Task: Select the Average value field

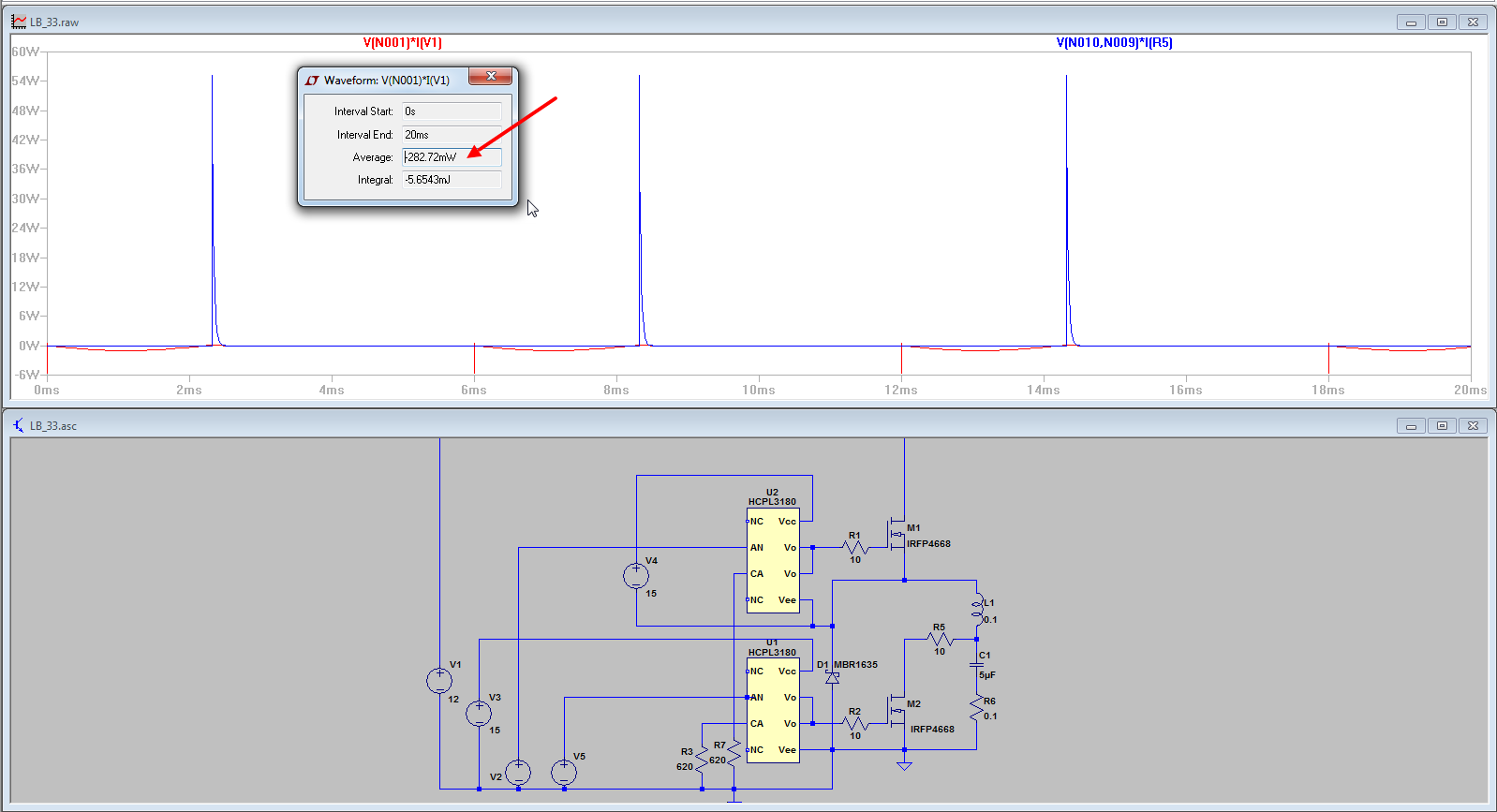Action: pyautogui.click(x=452, y=157)
